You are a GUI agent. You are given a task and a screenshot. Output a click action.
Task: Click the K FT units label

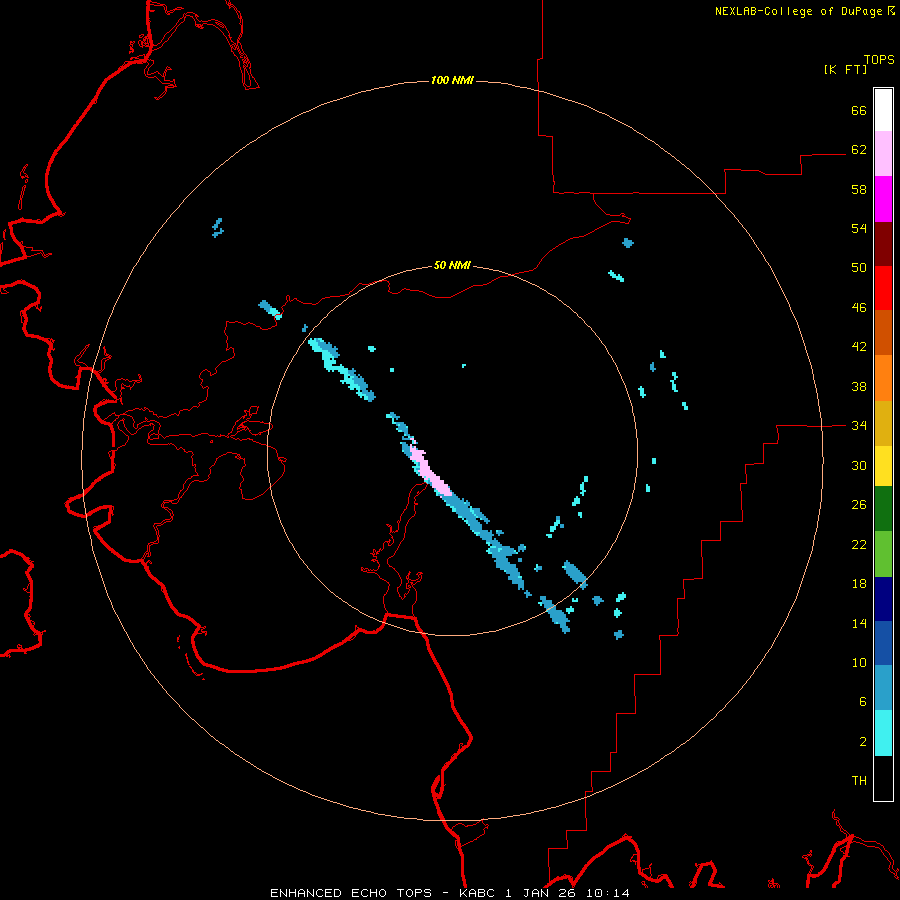(846, 69)
